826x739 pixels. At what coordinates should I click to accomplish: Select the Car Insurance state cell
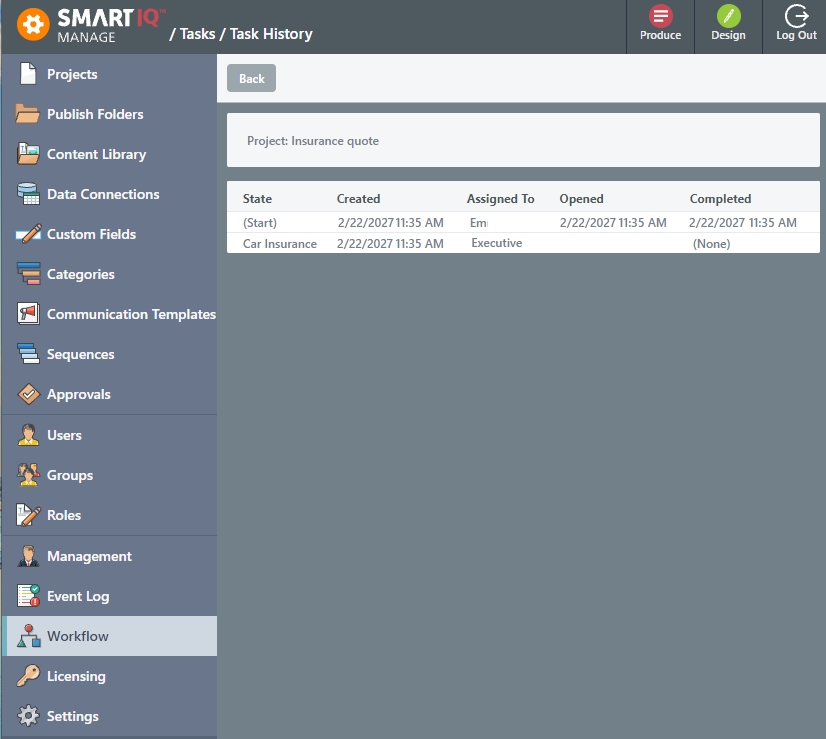click(280, 244)
